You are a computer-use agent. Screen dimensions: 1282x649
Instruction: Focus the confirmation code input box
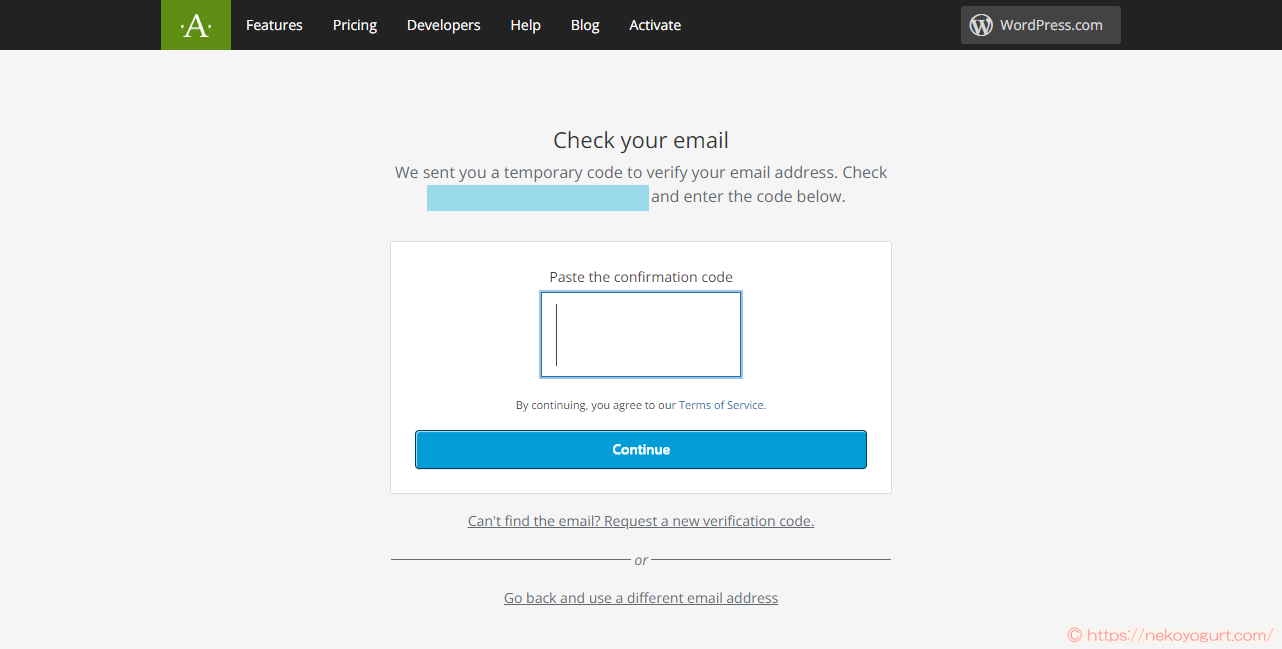(641, 334)
